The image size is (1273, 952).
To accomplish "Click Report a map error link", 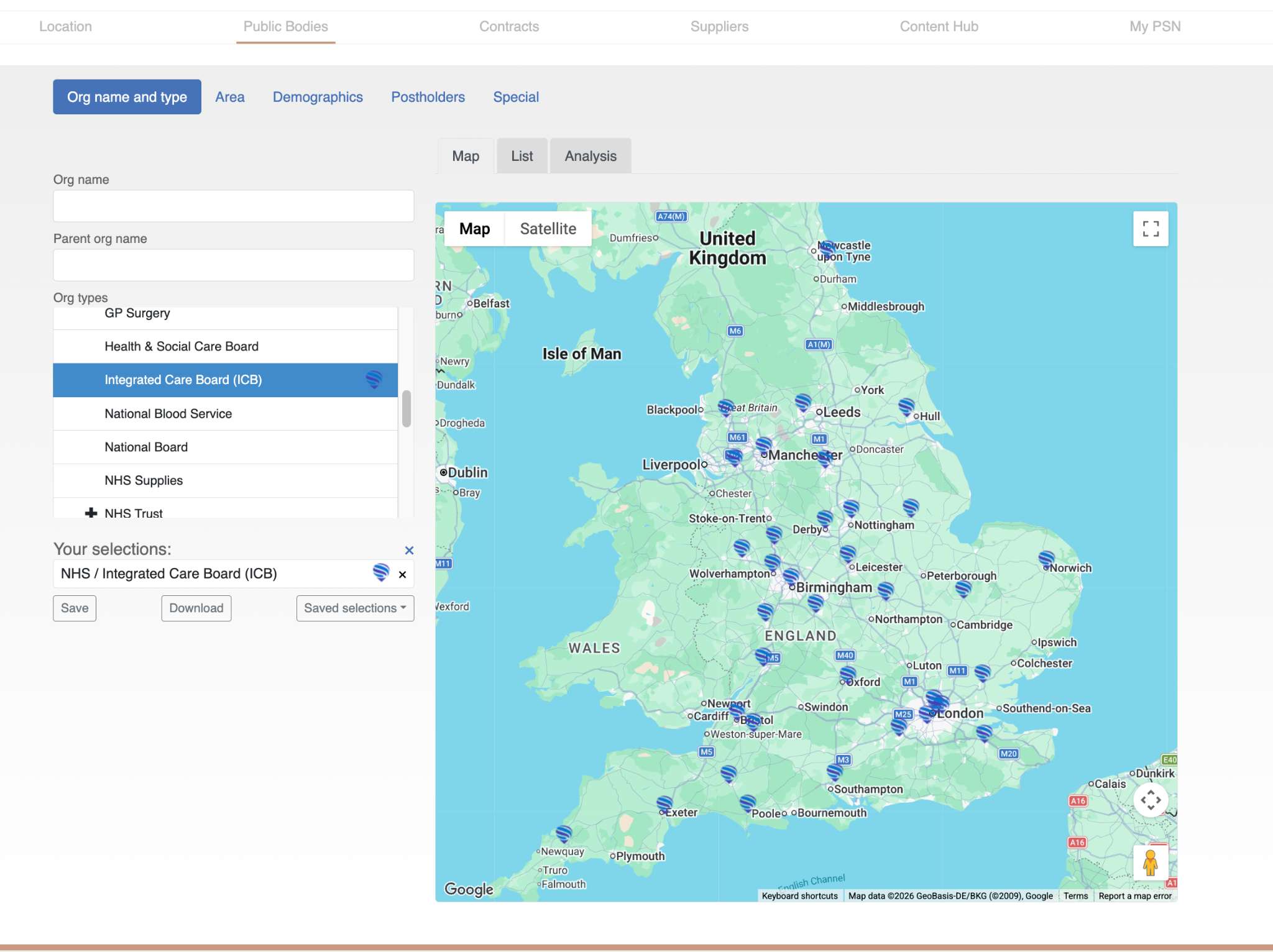I will 1135,896.
